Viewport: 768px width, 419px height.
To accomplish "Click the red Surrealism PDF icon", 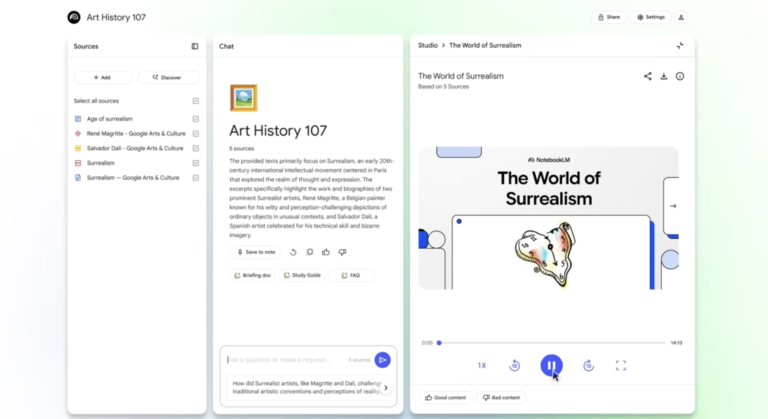I will (x=78, y=163).
